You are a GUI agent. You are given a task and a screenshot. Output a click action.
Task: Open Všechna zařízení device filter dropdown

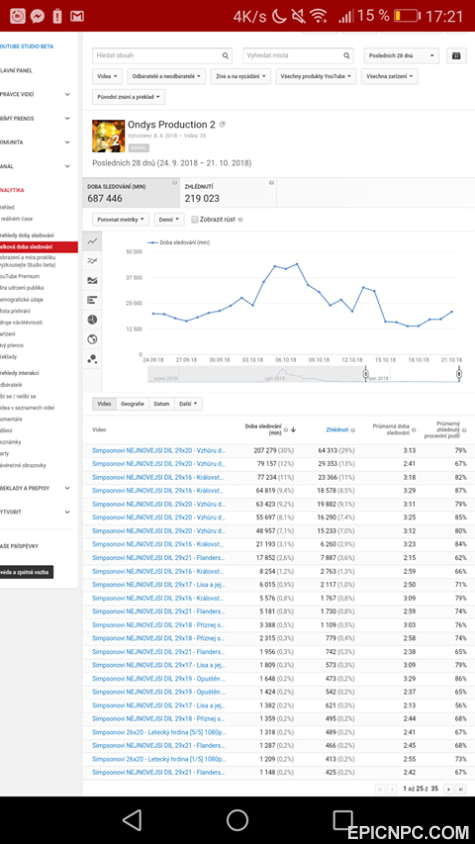(389, 76)
